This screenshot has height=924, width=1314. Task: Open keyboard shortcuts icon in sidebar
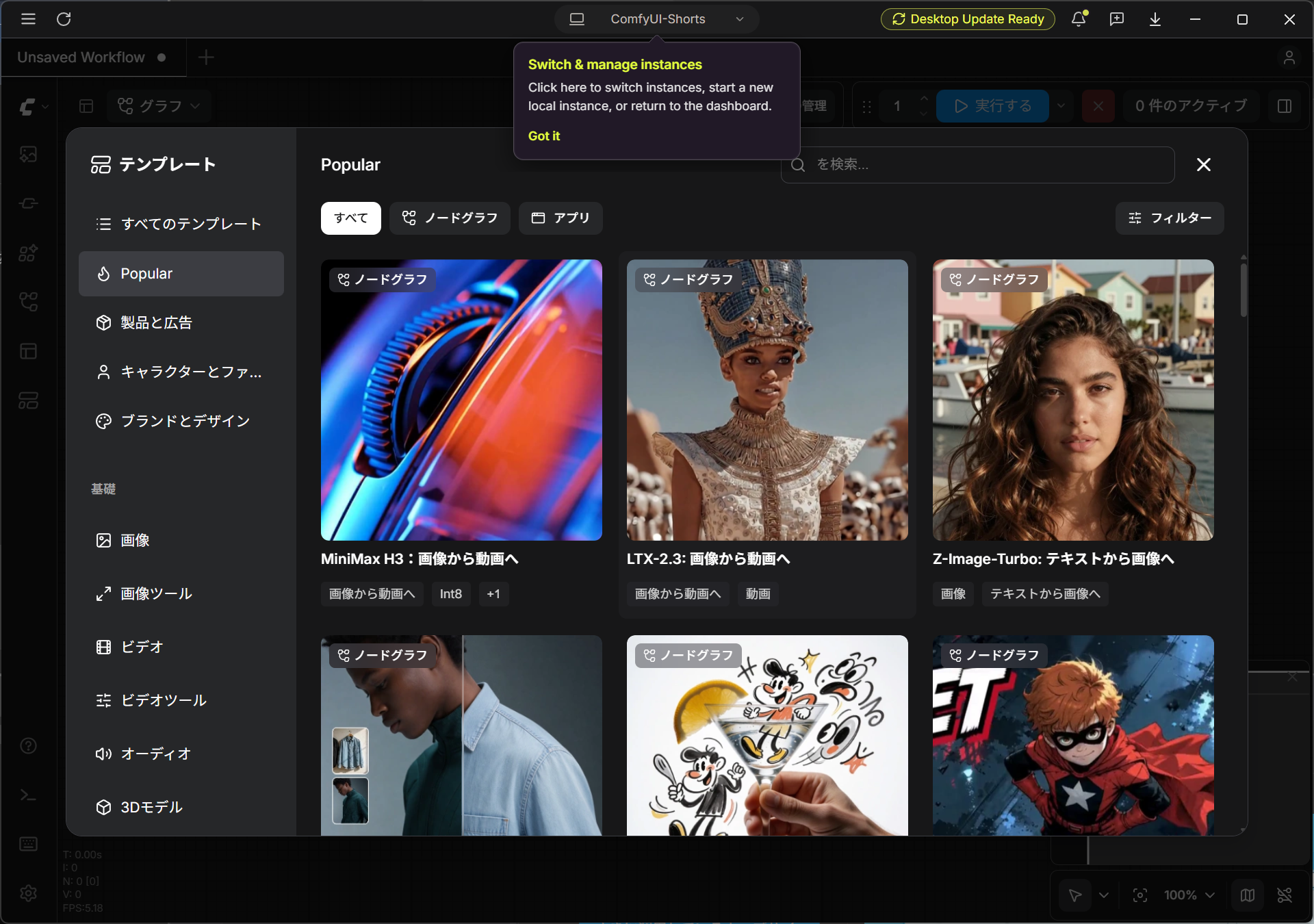coord(28,844)
